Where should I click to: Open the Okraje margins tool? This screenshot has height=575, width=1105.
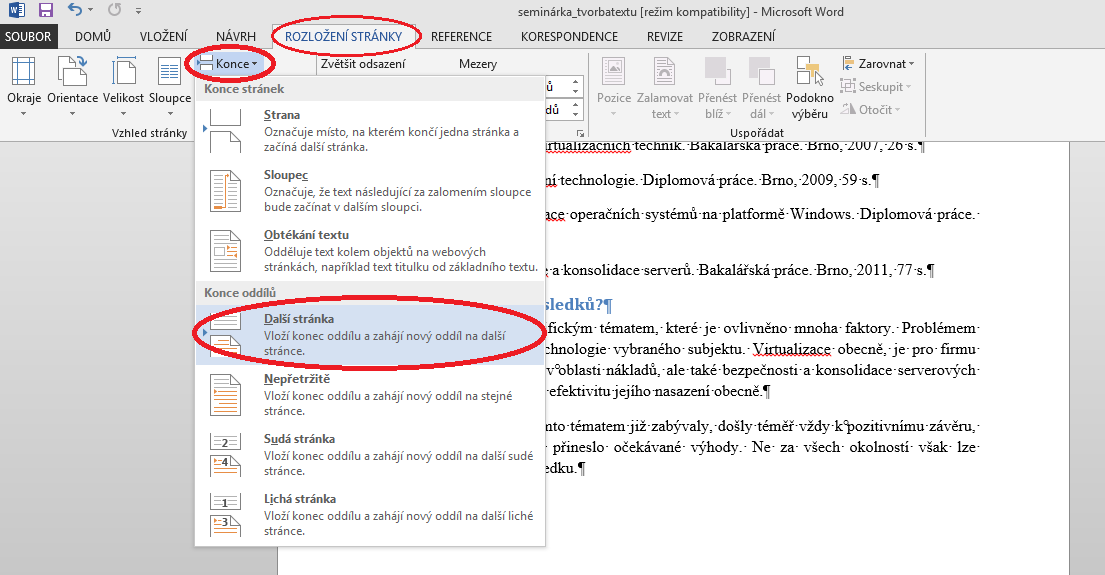point(23,85)
